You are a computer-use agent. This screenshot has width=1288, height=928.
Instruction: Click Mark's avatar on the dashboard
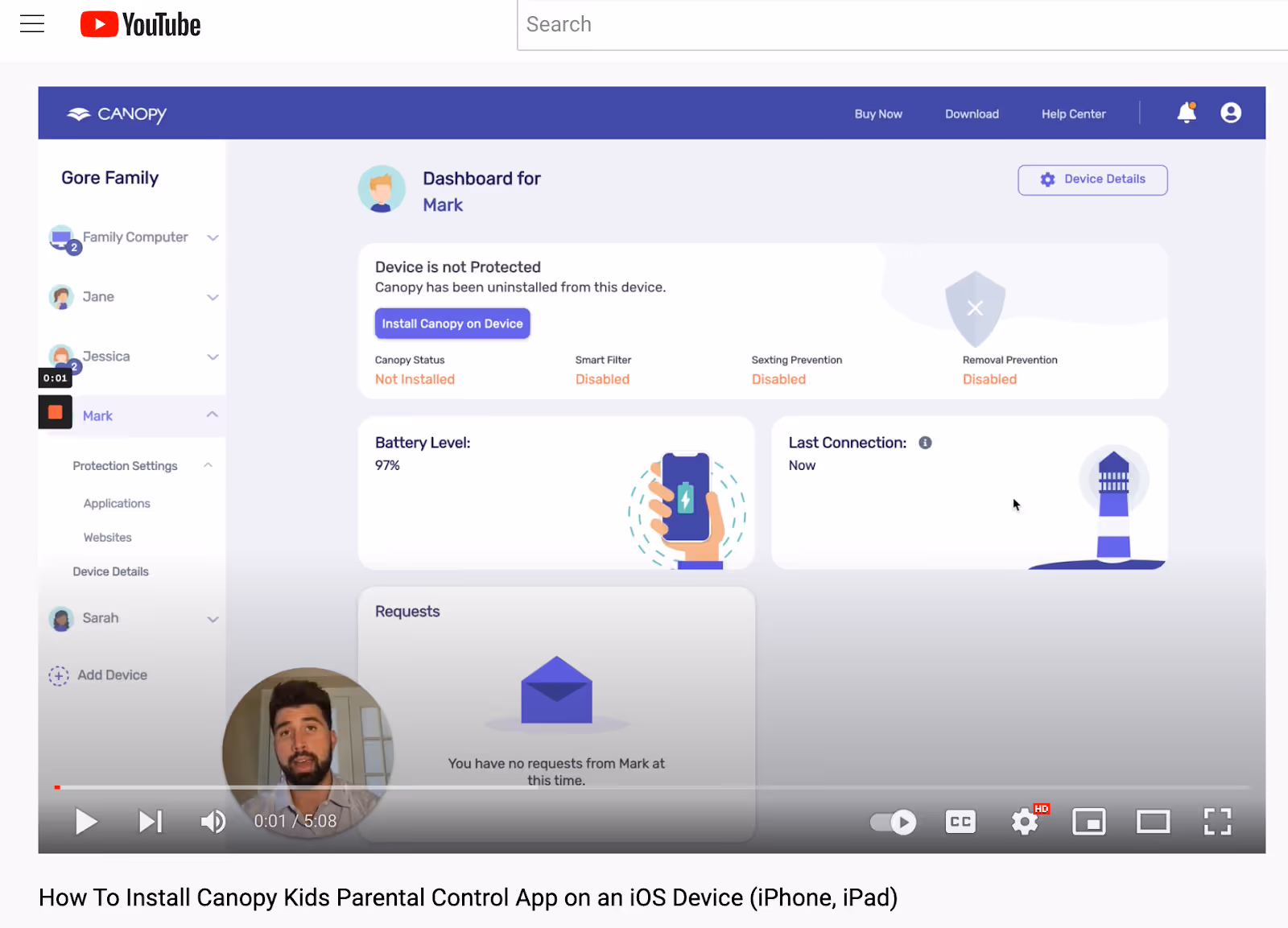(x=382, y=189)
